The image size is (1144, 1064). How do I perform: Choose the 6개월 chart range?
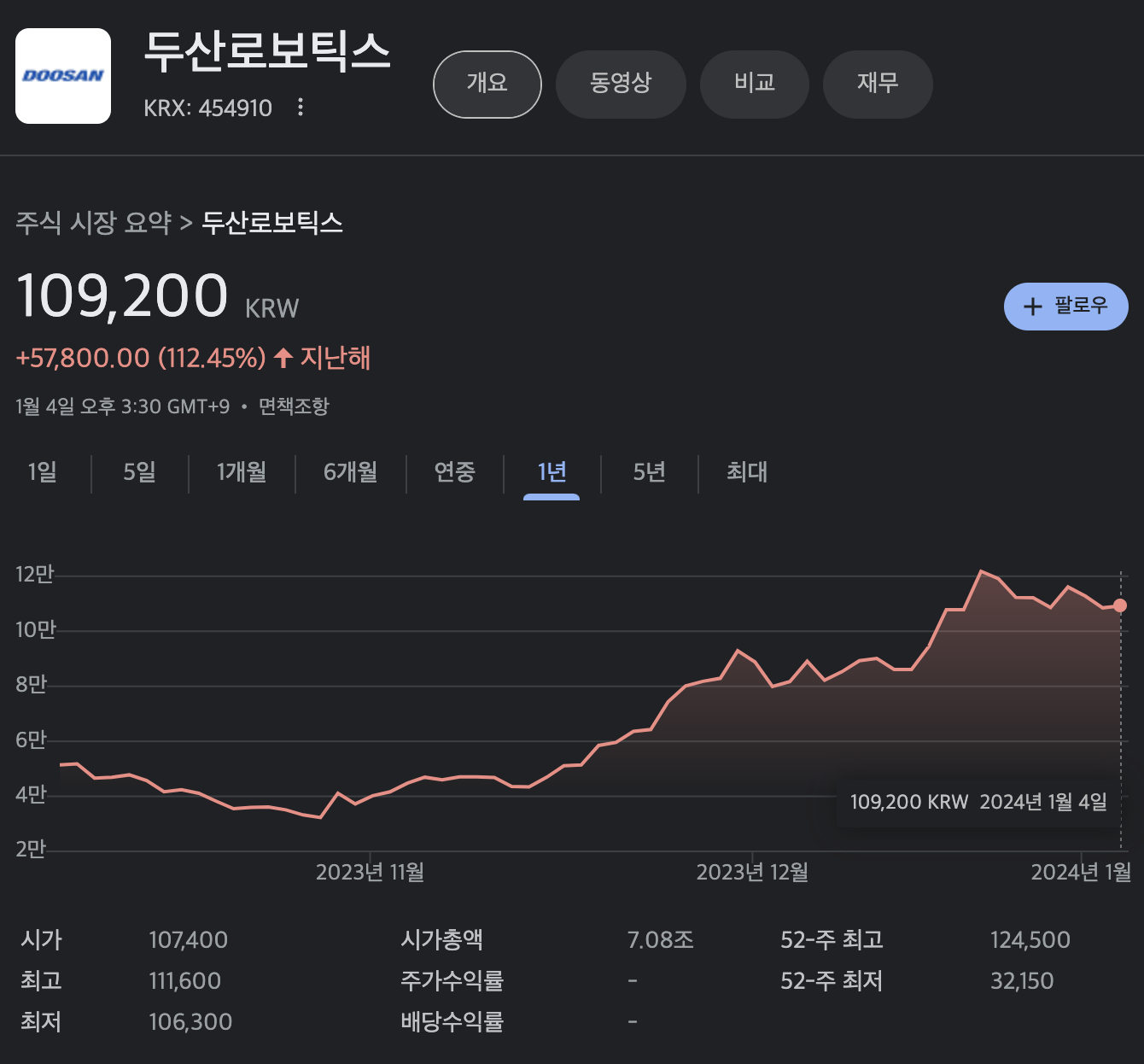click(x=350, y=472)
